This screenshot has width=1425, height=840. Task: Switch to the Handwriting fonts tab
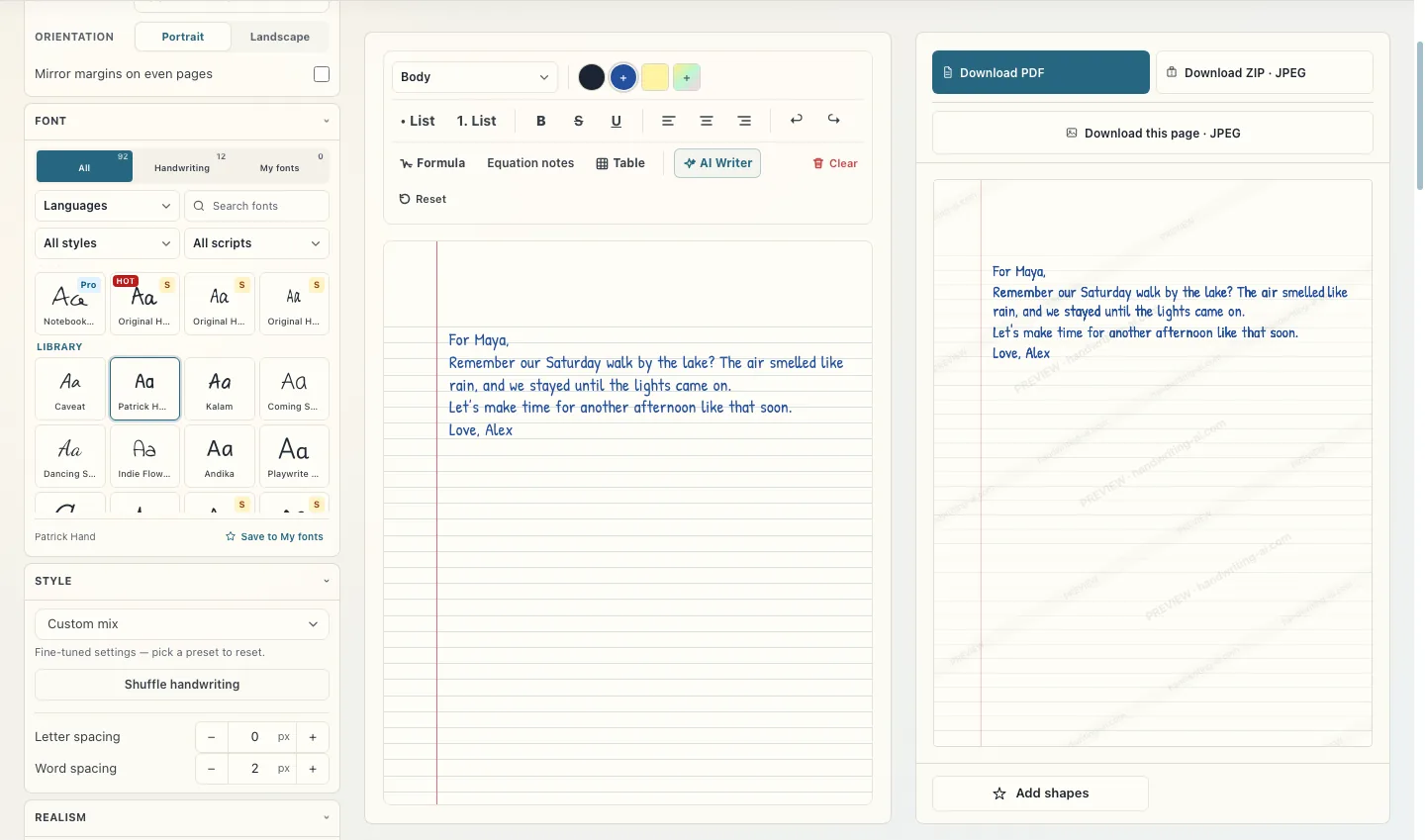click(x=182, y=166)
